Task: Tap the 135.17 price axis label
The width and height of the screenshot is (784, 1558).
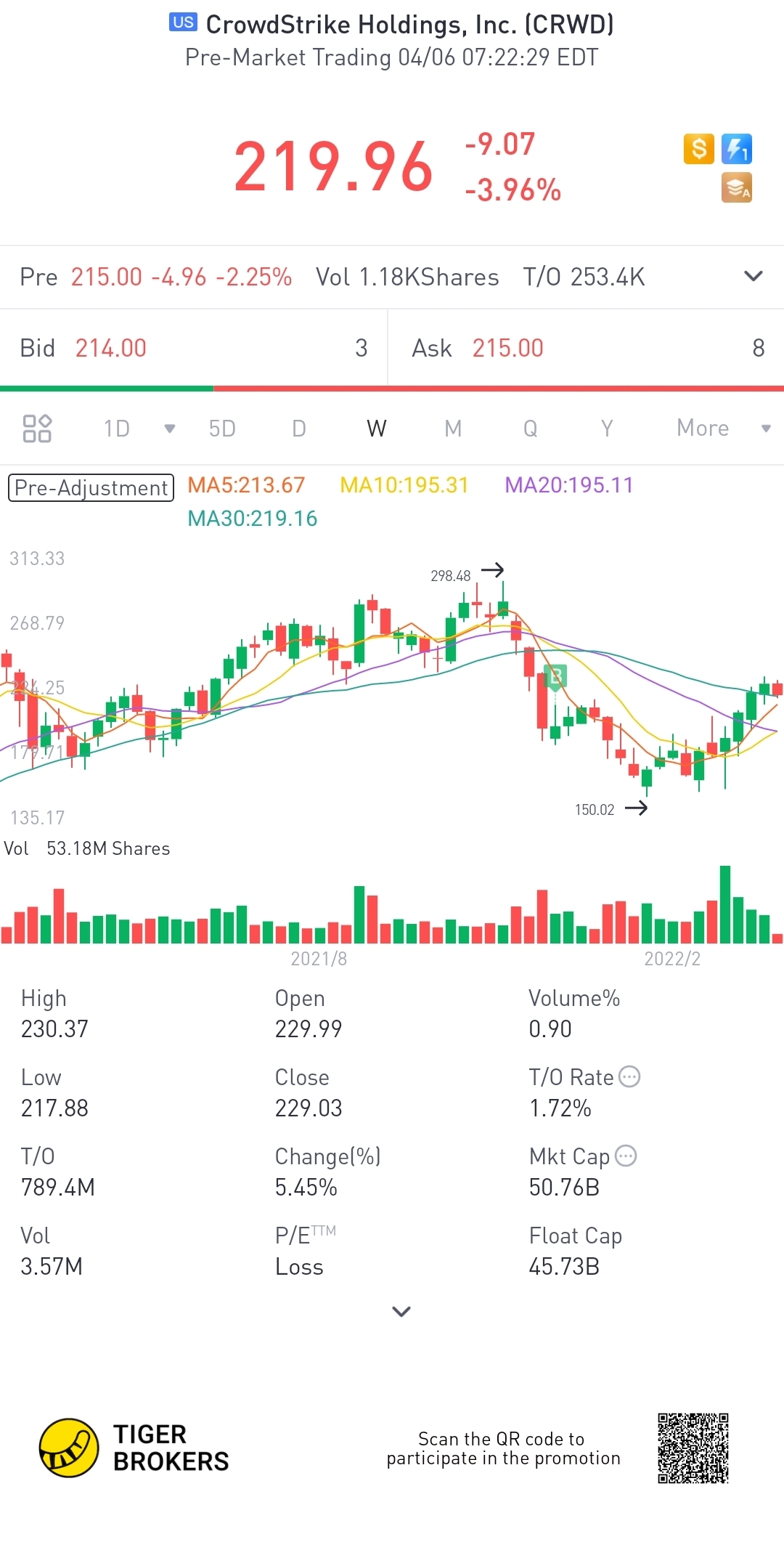Action: point(37,818)
